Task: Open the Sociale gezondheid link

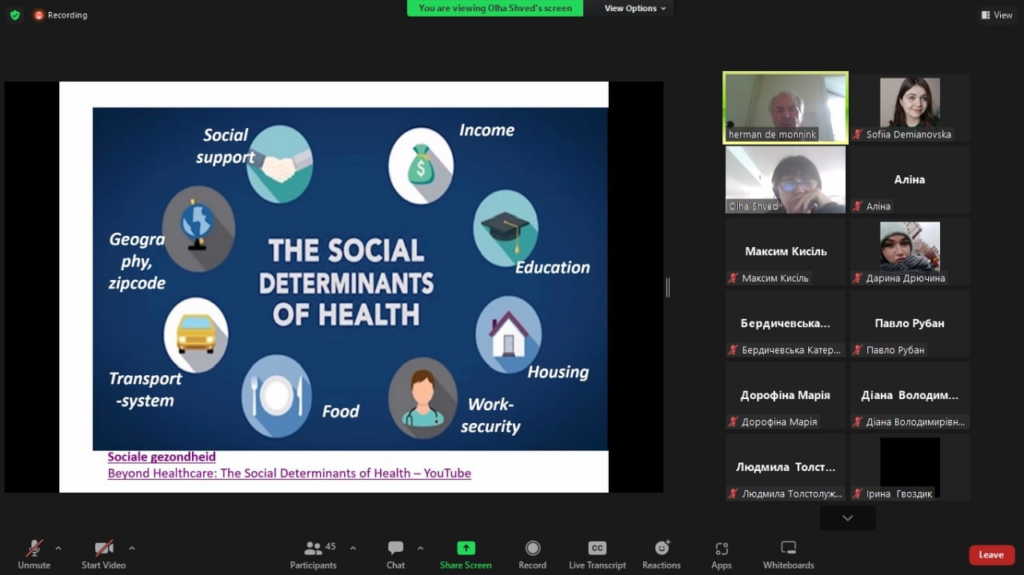Action: pyautogui.click(x=161, y=457)
